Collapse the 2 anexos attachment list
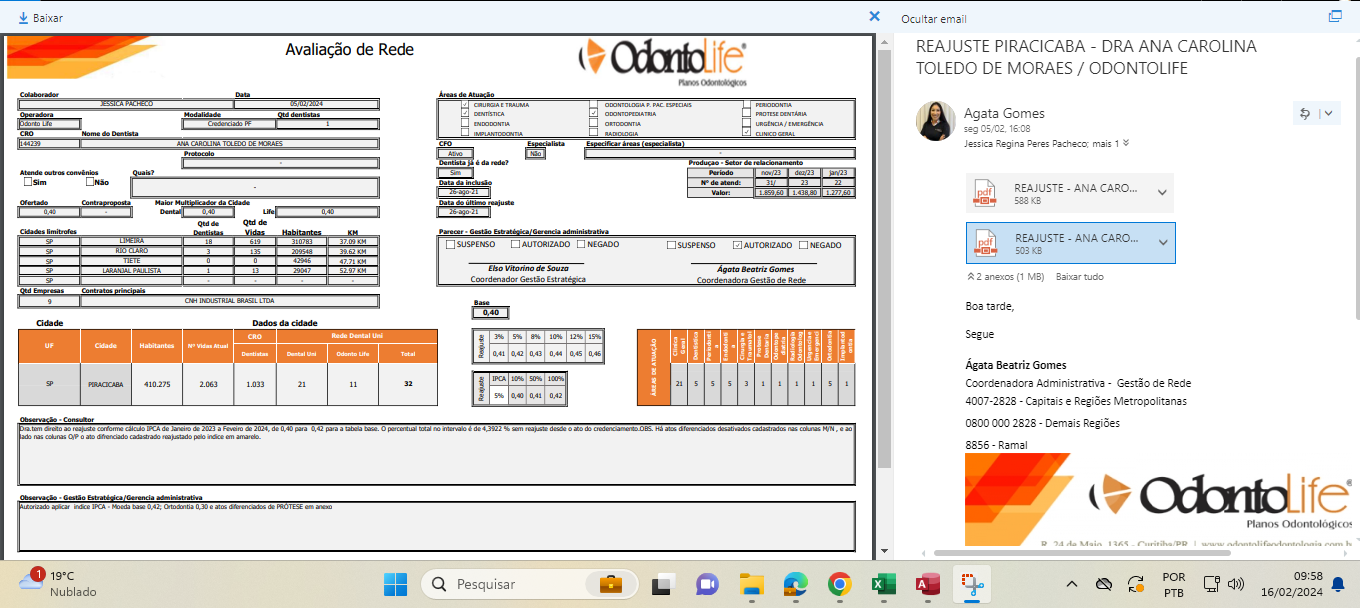 [1005, 276]
